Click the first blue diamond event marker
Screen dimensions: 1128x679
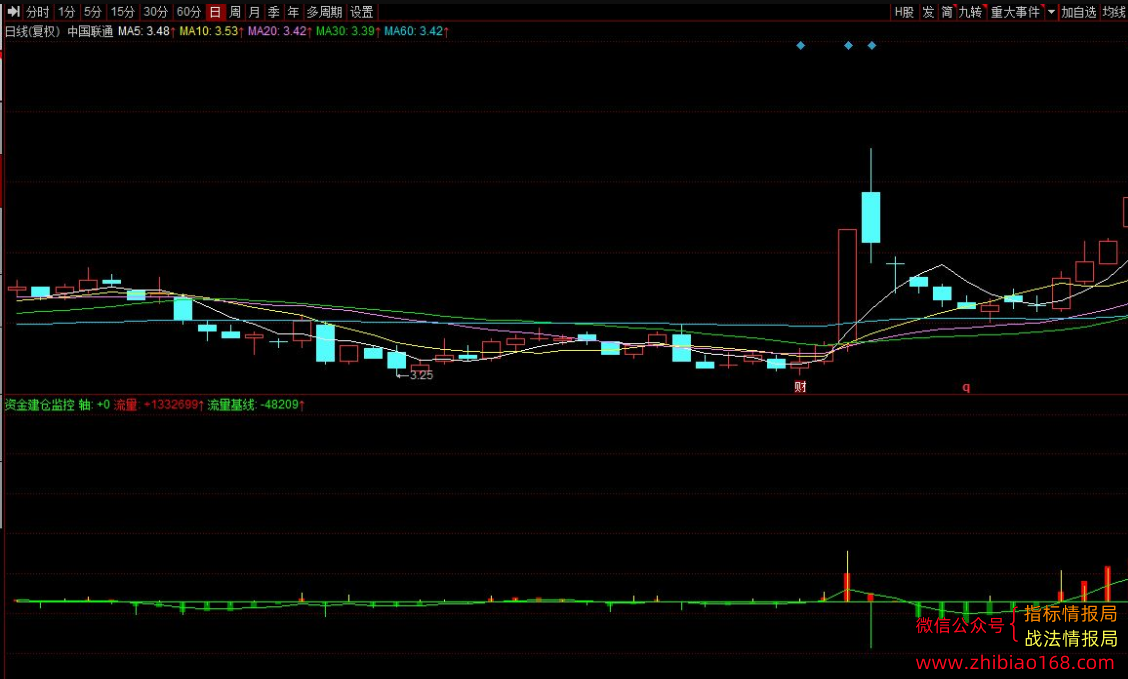coord(801,45)
